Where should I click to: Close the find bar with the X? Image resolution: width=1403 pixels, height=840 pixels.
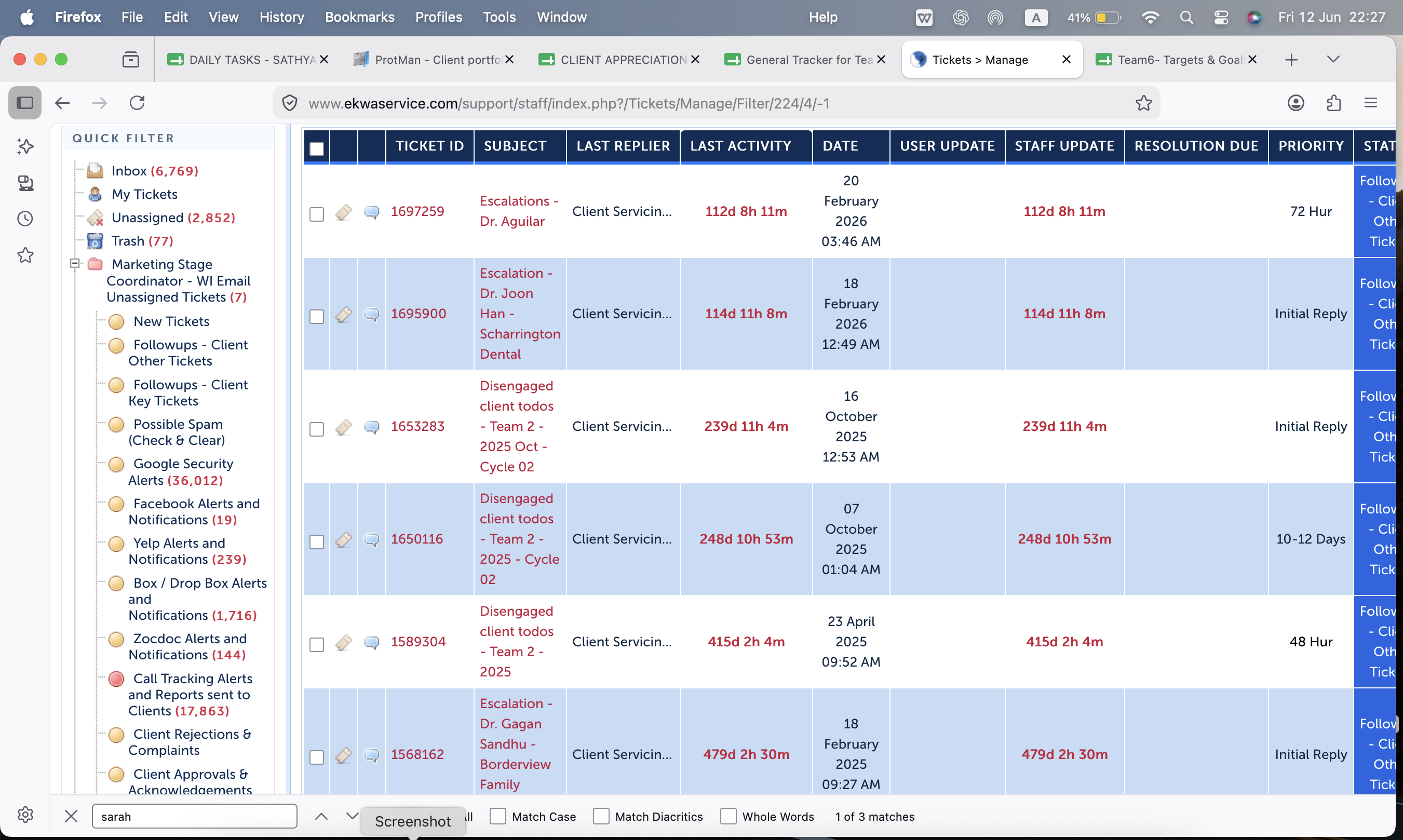(71, 816)
